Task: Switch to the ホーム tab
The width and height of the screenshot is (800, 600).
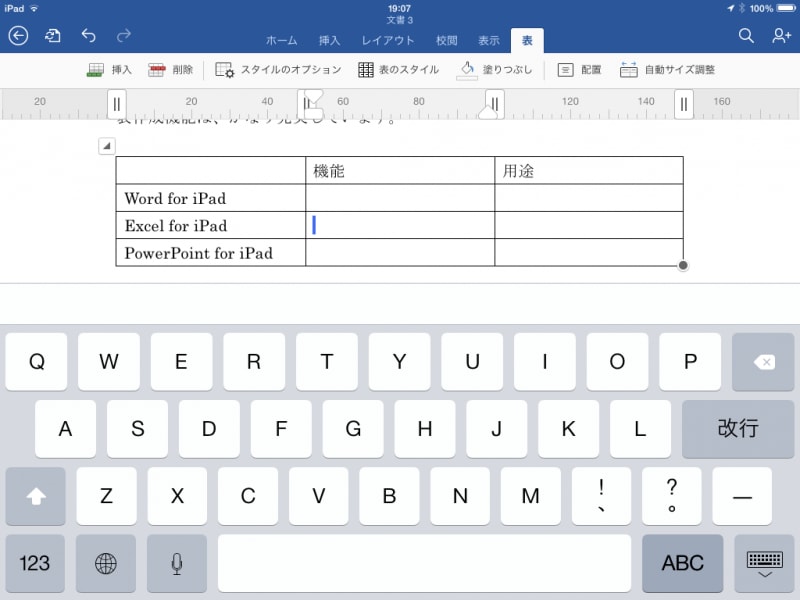Action: [281, 41]
